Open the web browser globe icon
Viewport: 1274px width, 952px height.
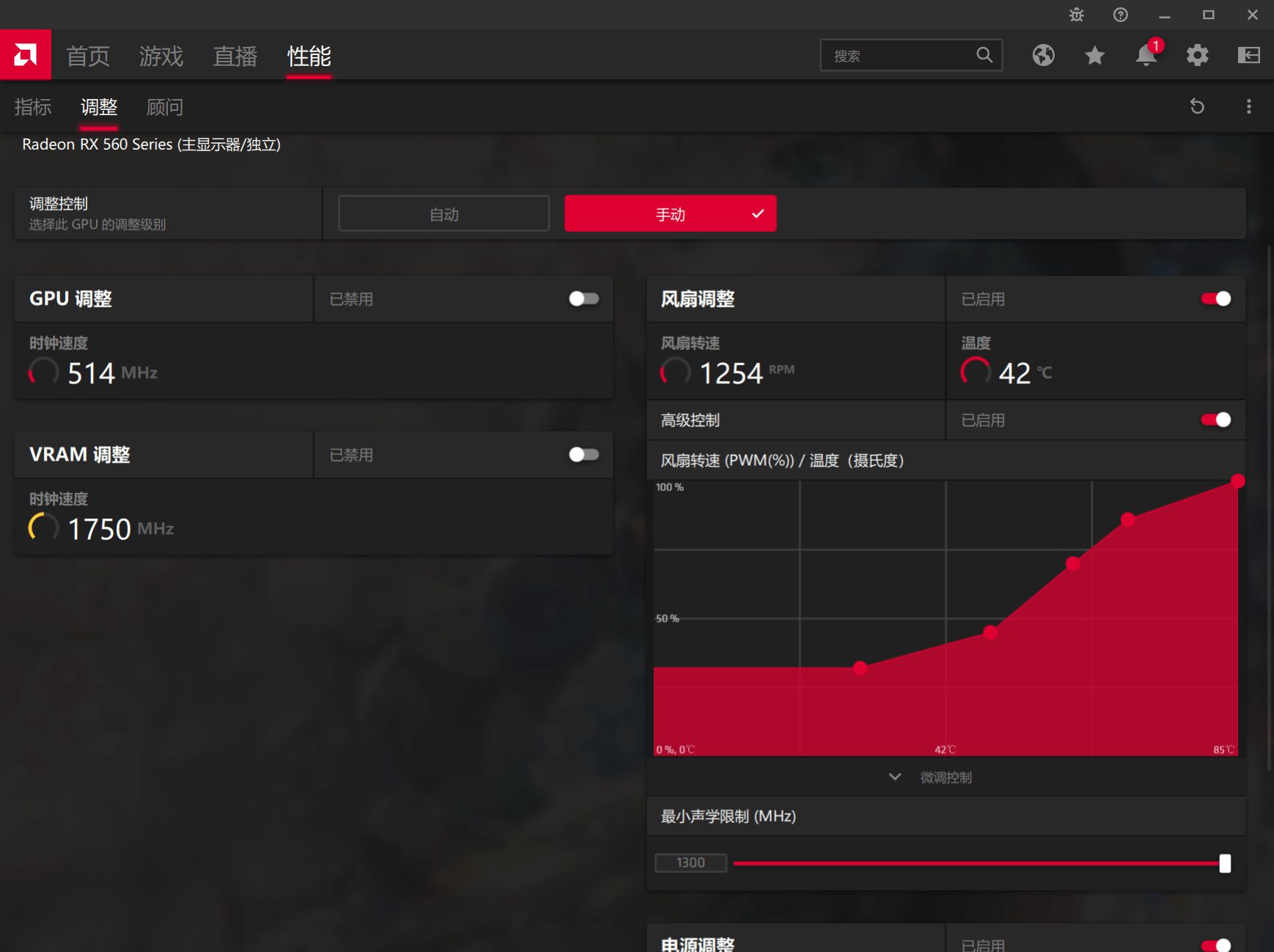coord(1043,55)
